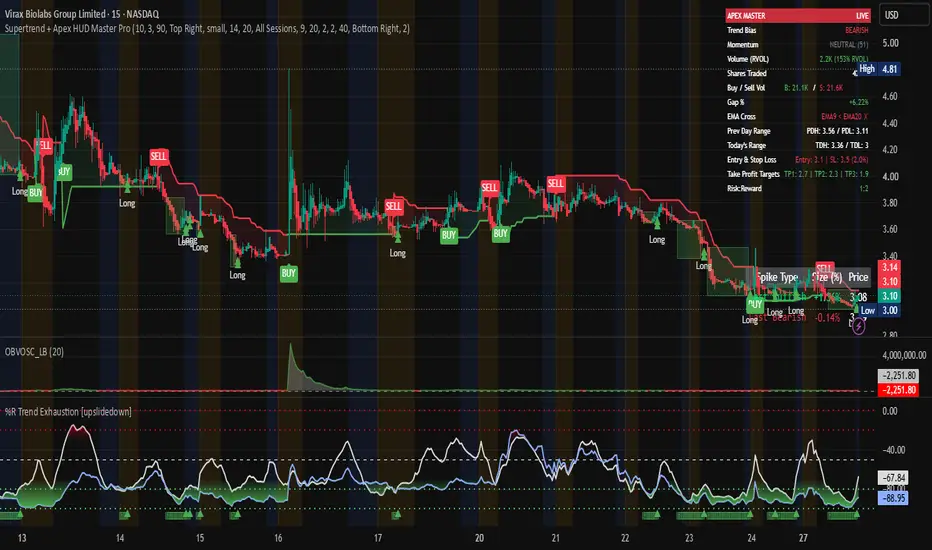Click the PDH: 3.56 / PDL: 3.11 value
This screenshot has height=550, width=932.
pos(837,131)
